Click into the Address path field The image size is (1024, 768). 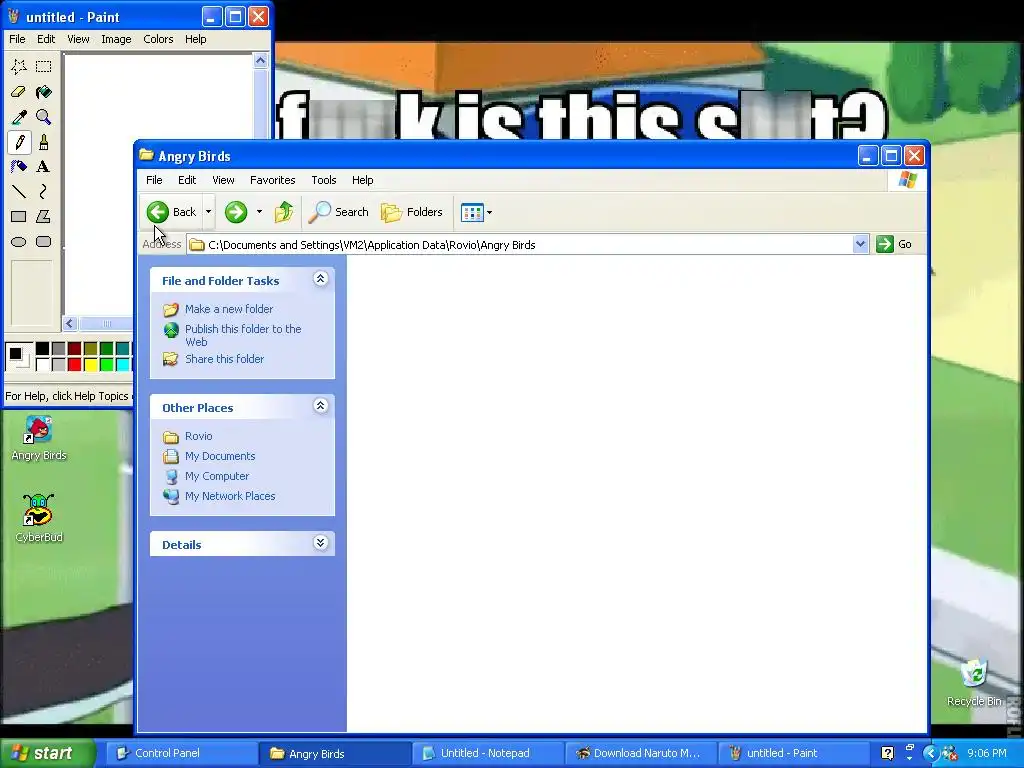click(x=520, y=244)
